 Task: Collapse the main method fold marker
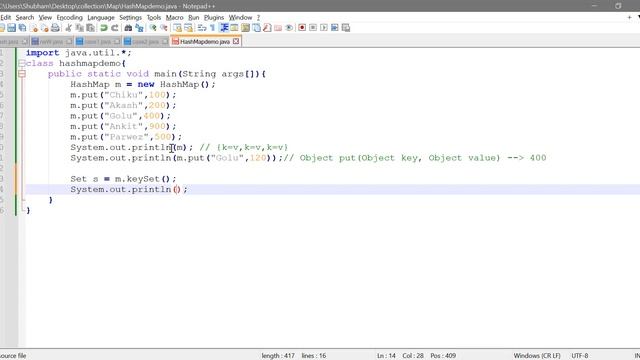(x=22, y=74)
